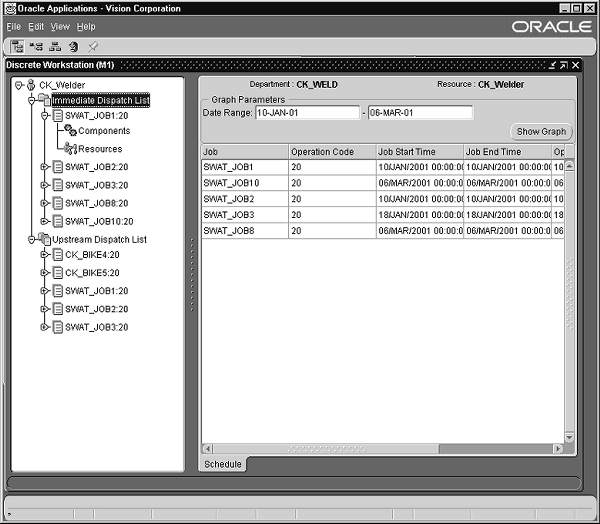The image size is (600, 524).
Task: Click the document icon beside SWAT_JOB8:20
Action: tap(58, 203)
